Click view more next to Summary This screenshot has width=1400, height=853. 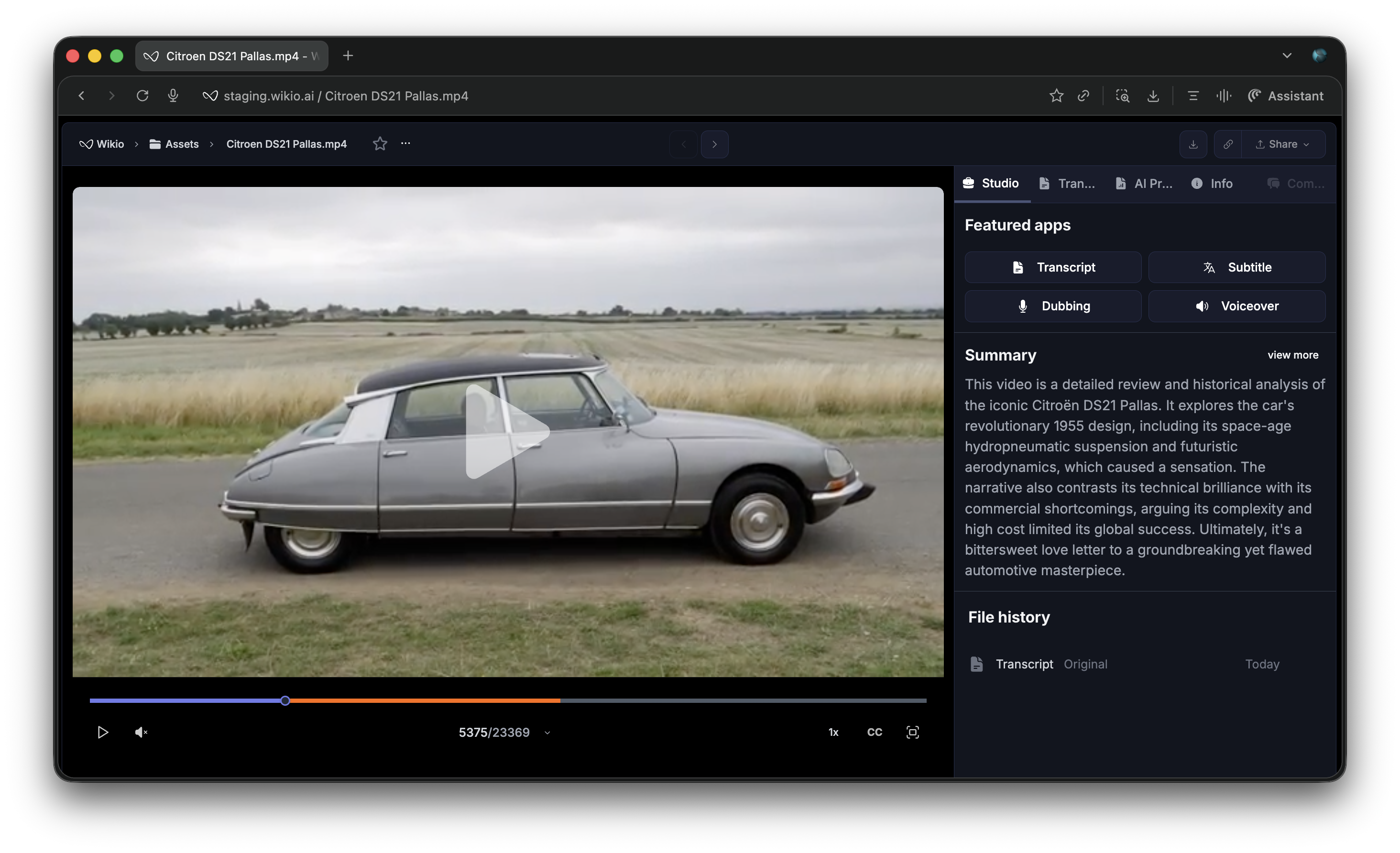pos(1292,355)
